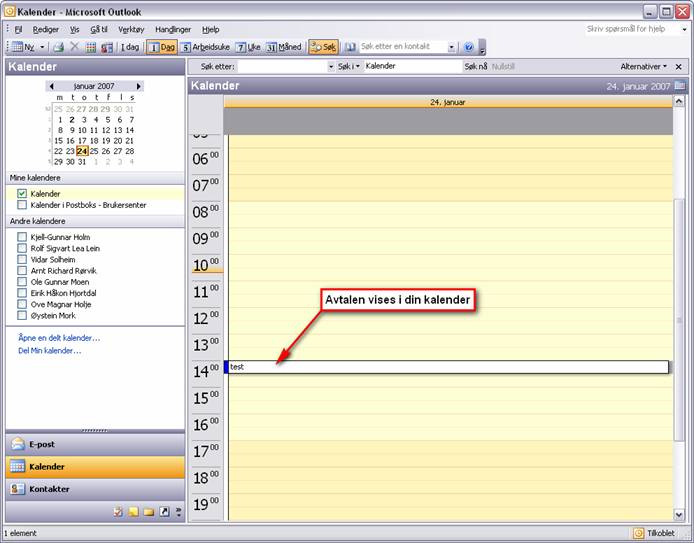Open the Gå til menu
Viewport: 694px width, 543px height.
99,30
